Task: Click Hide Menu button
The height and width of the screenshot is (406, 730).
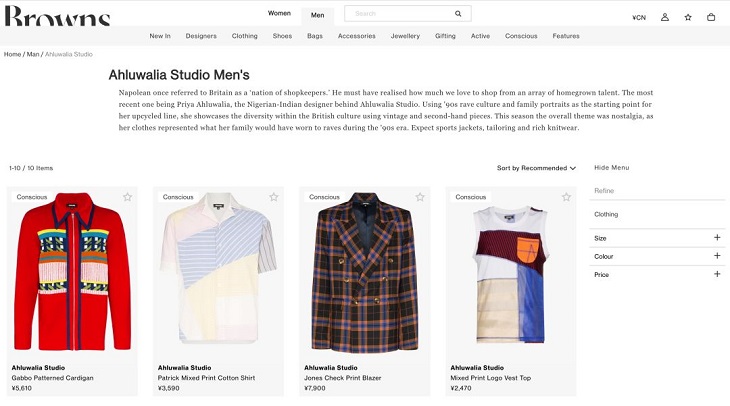Action: coord(611,168)
